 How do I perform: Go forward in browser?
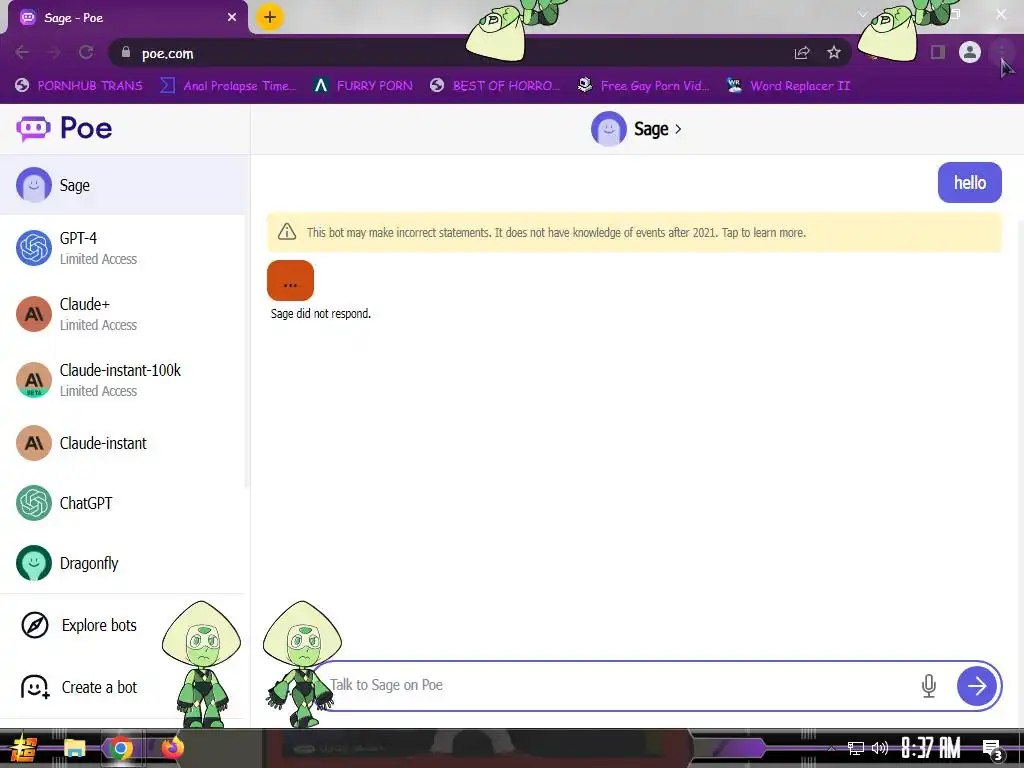[54, 53]
